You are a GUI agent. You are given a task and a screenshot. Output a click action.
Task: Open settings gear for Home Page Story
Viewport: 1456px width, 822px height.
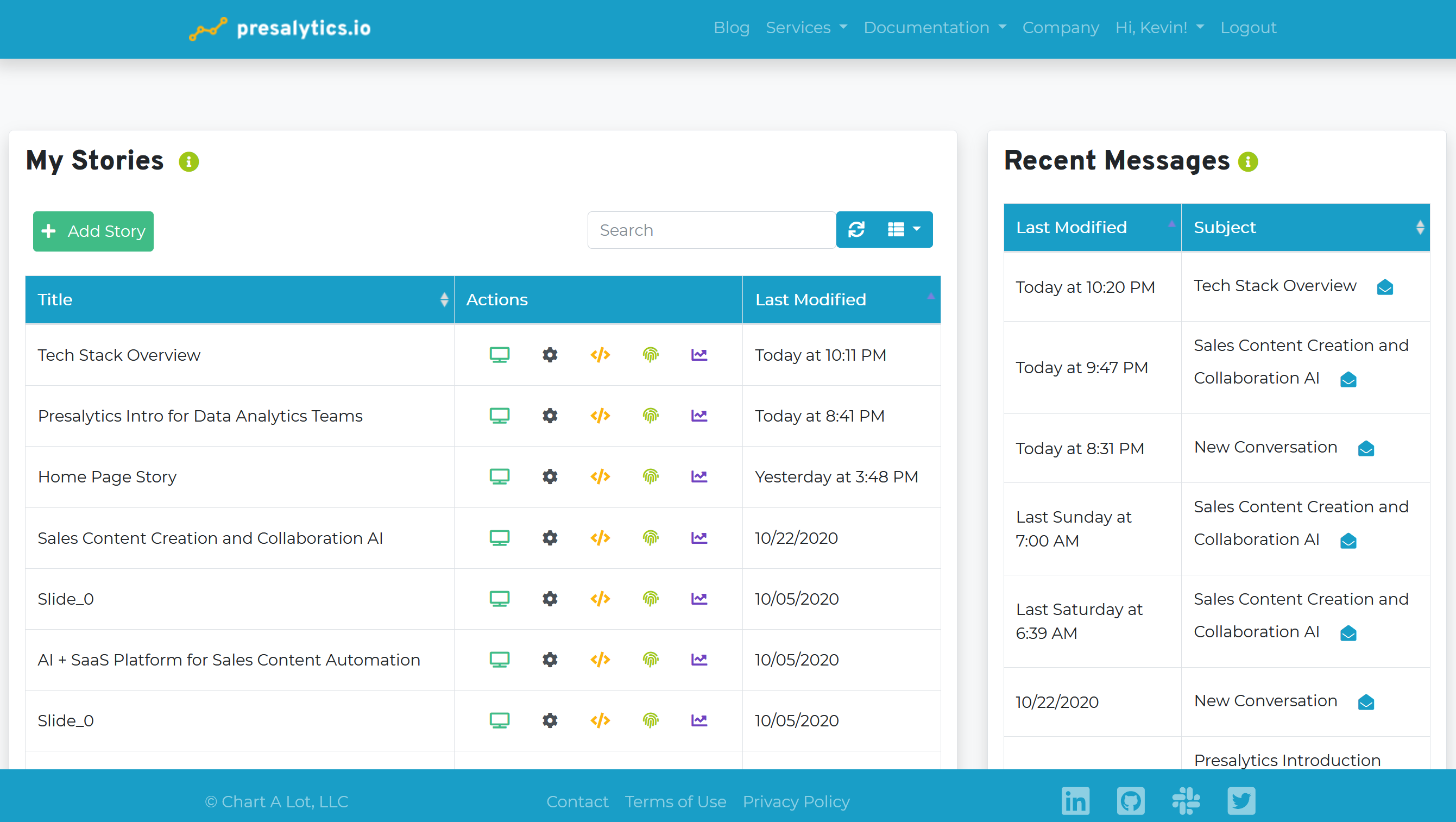[550, 476]
